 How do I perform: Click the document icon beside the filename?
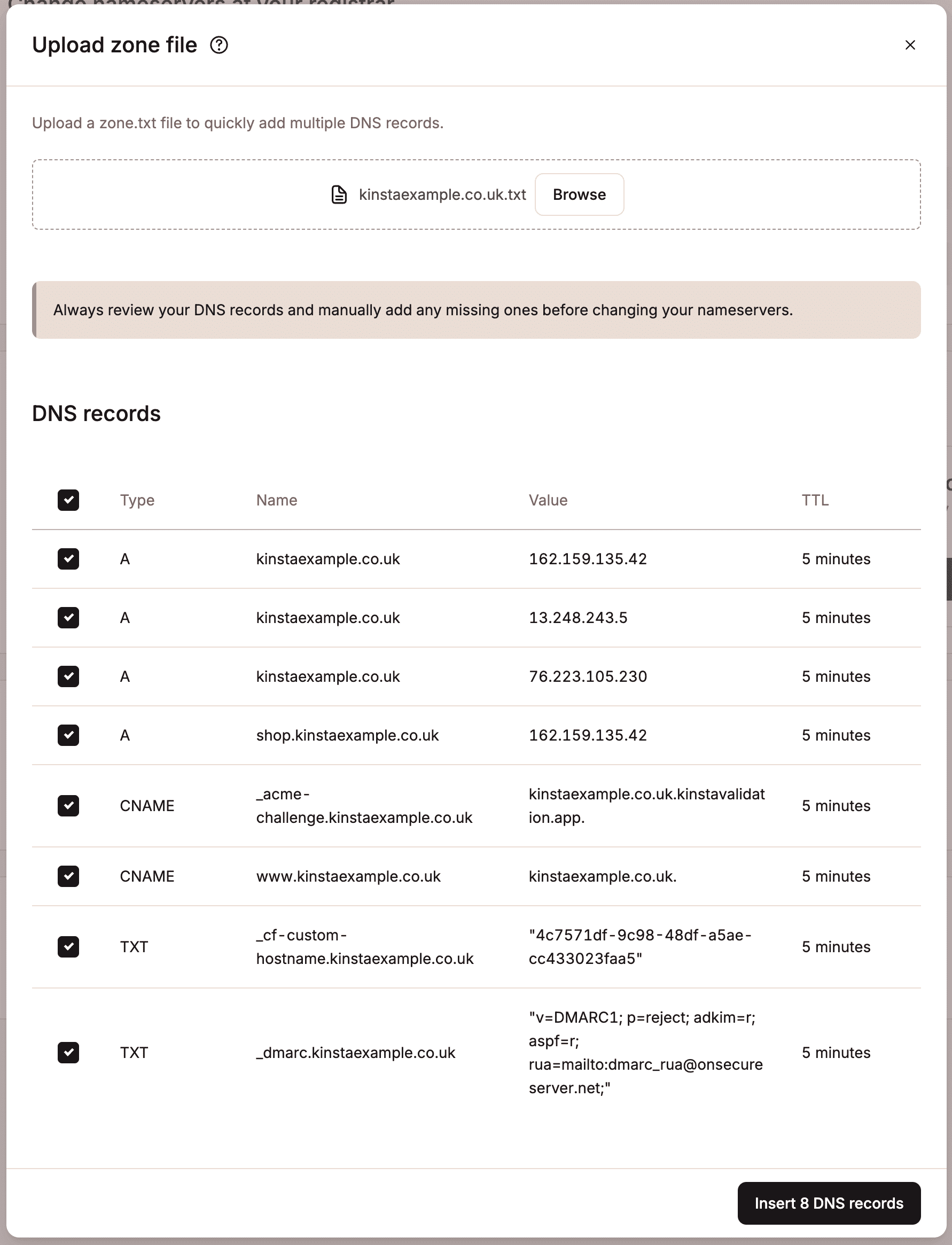point(338,194)
